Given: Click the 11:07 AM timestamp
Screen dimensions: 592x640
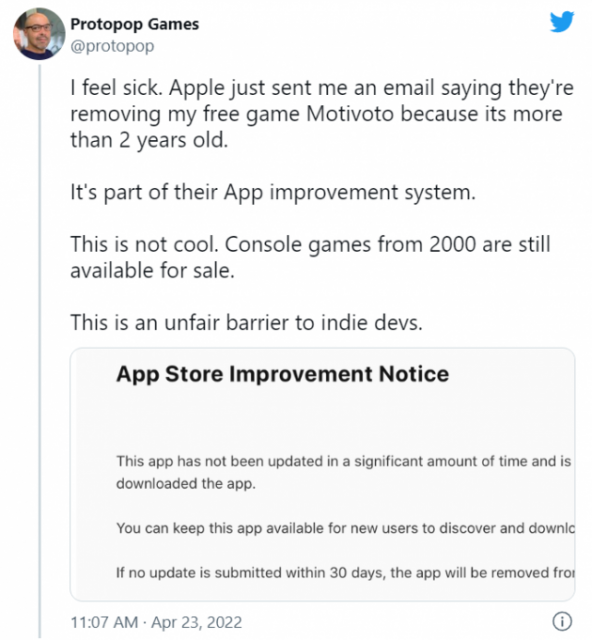Looking at the screenshot, I should coord(104,622).
